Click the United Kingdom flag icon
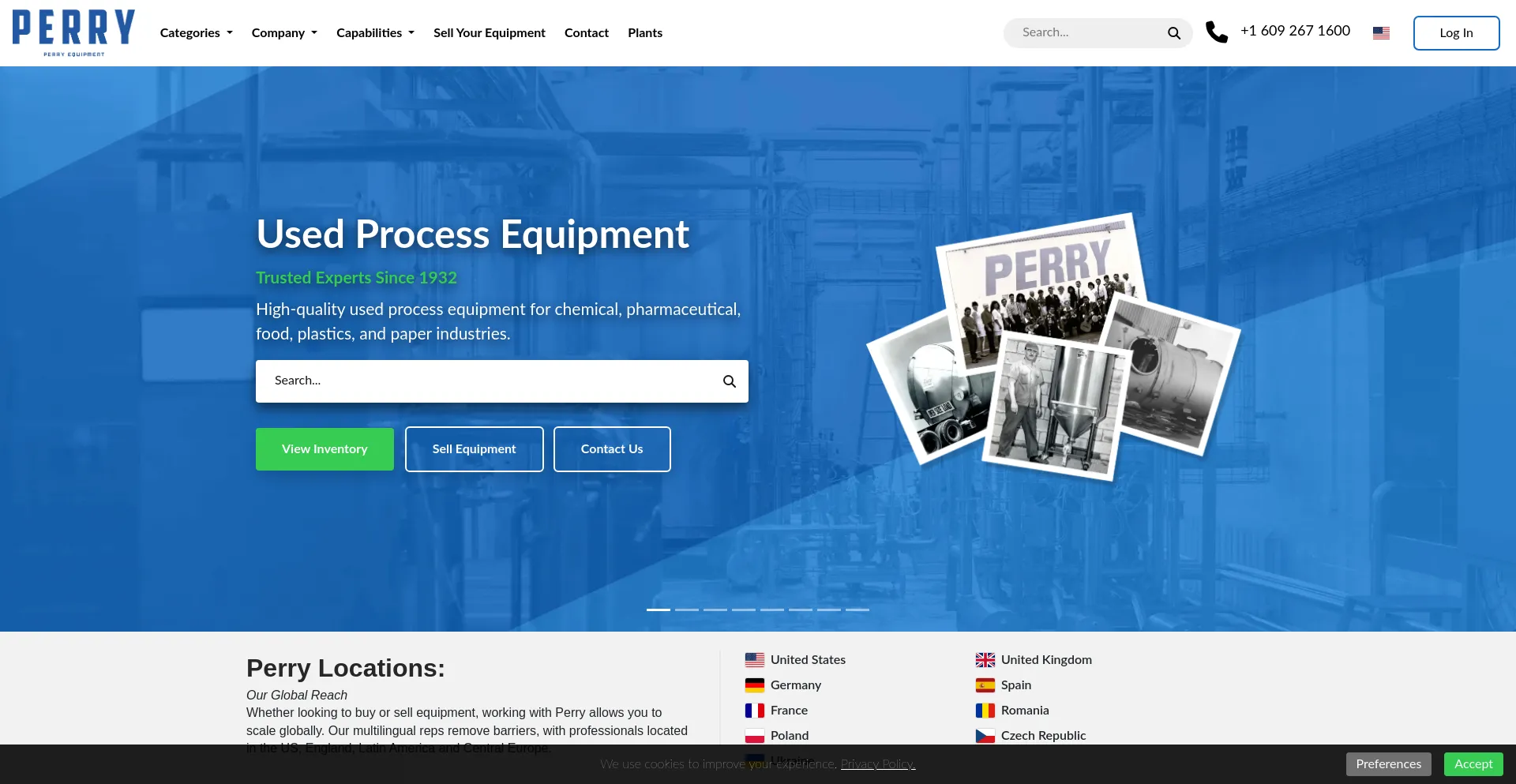The image size is (1516, 784). pyautogui.click(x=985, y=660)
